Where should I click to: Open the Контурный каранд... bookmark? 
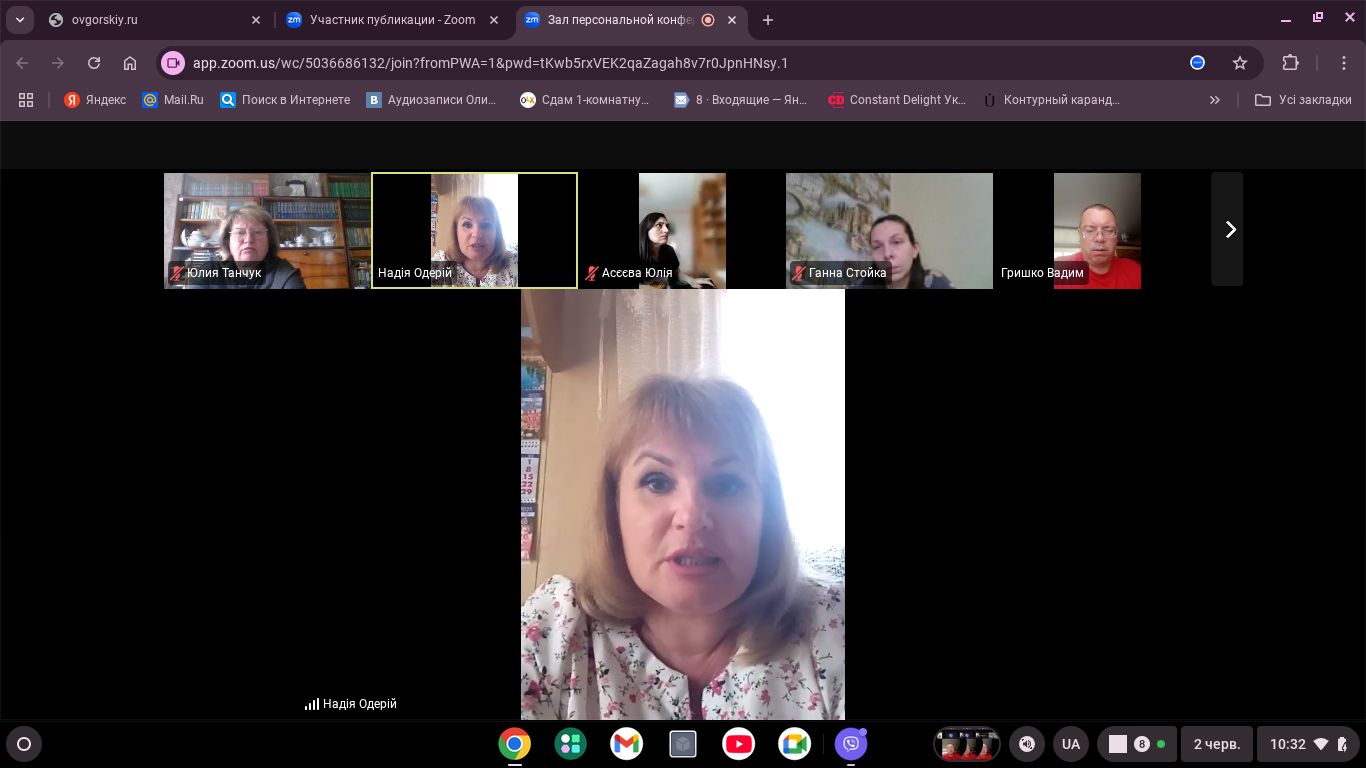(x=1051, y=100)
